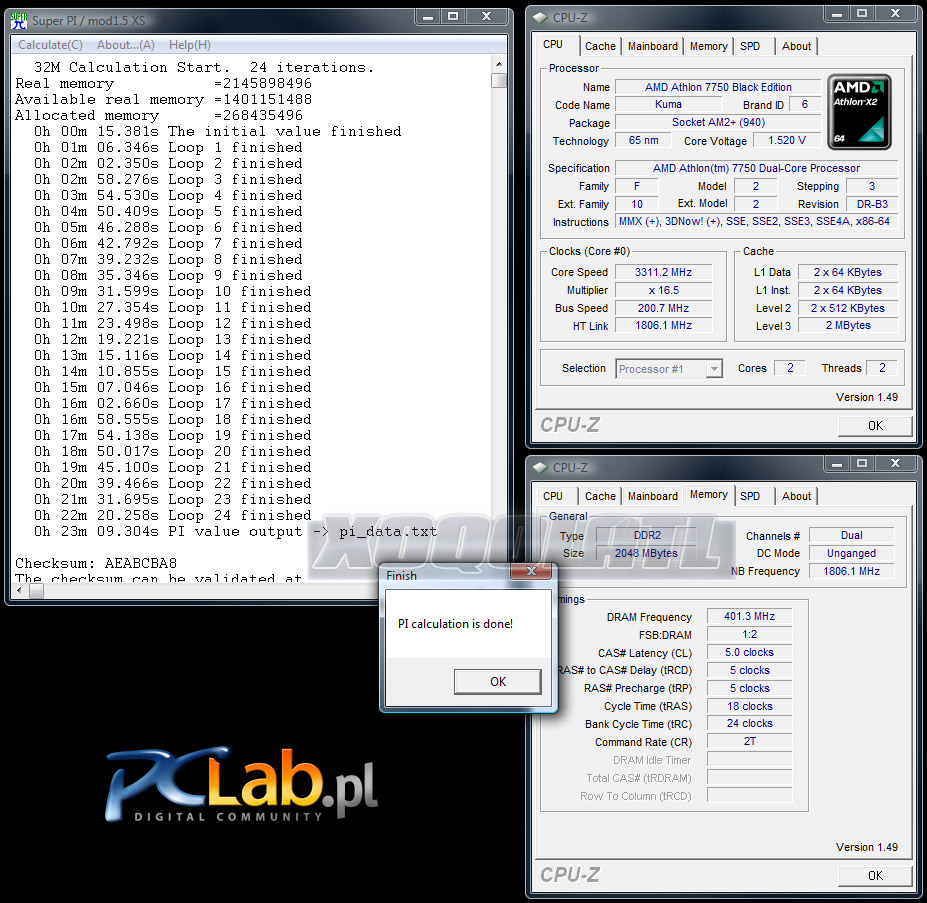Click the 'Checksum: AEABCBA8' line in Super PI
927x903 pixels.
tap(96, 563)
